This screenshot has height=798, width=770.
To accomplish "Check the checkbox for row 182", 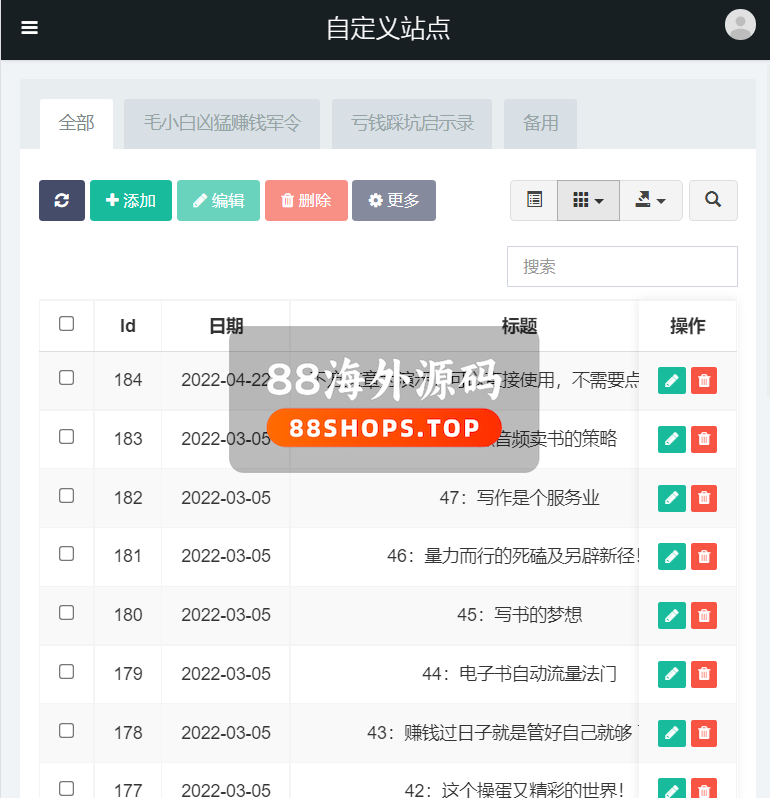I will coord(67,496).
